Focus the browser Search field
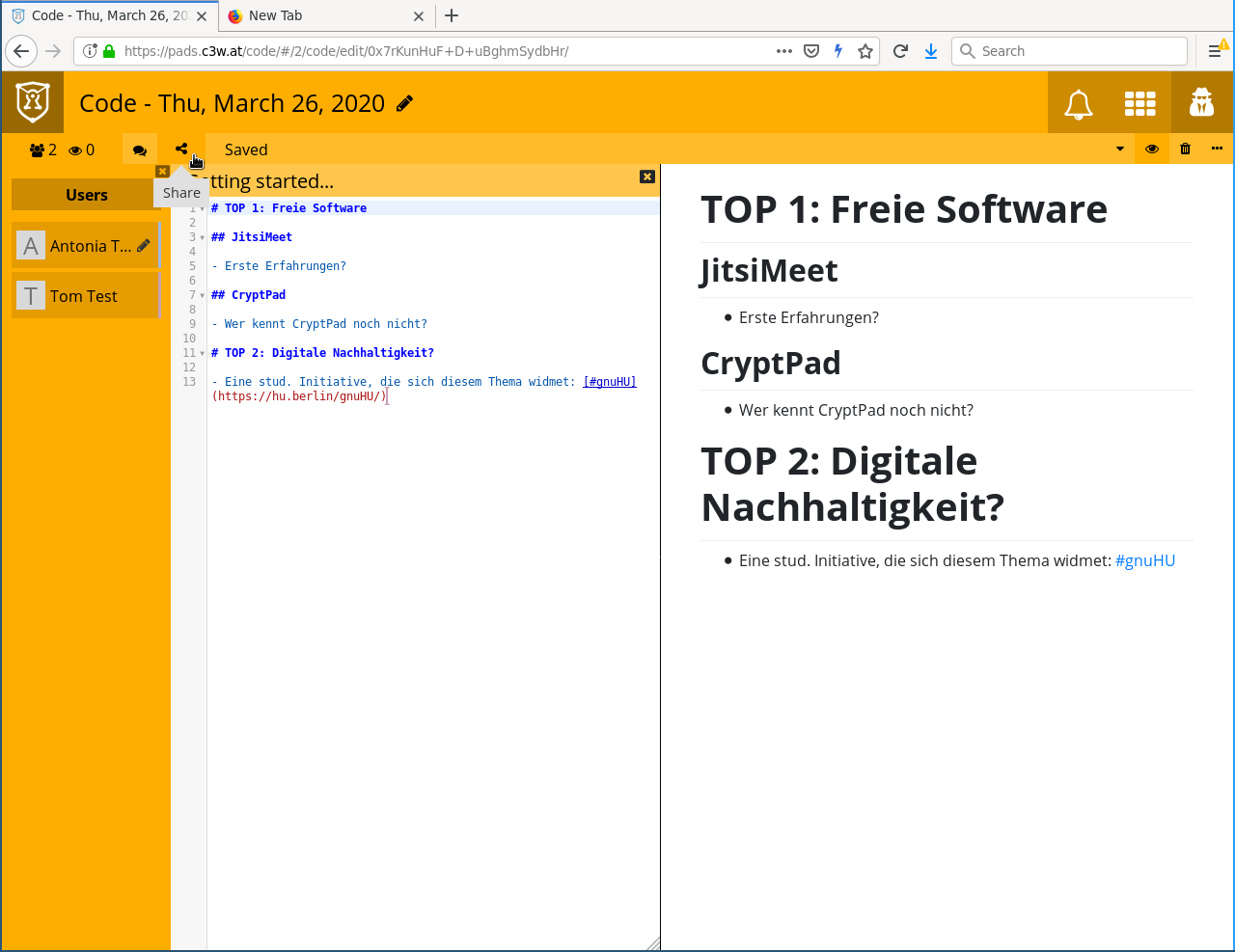This screenshot has height=952, width=1235. point(1069,51)
